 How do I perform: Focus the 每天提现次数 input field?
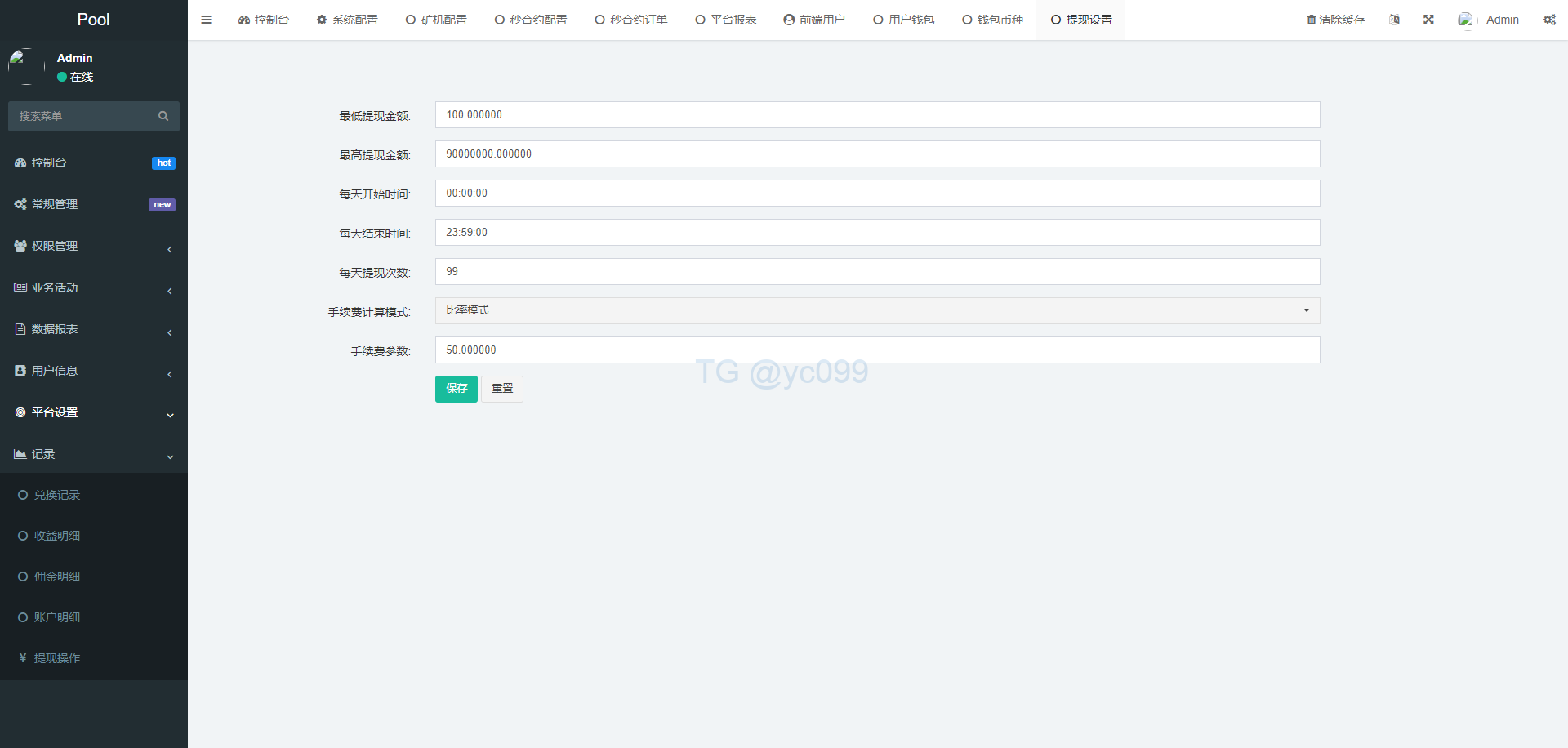(877, 272)
